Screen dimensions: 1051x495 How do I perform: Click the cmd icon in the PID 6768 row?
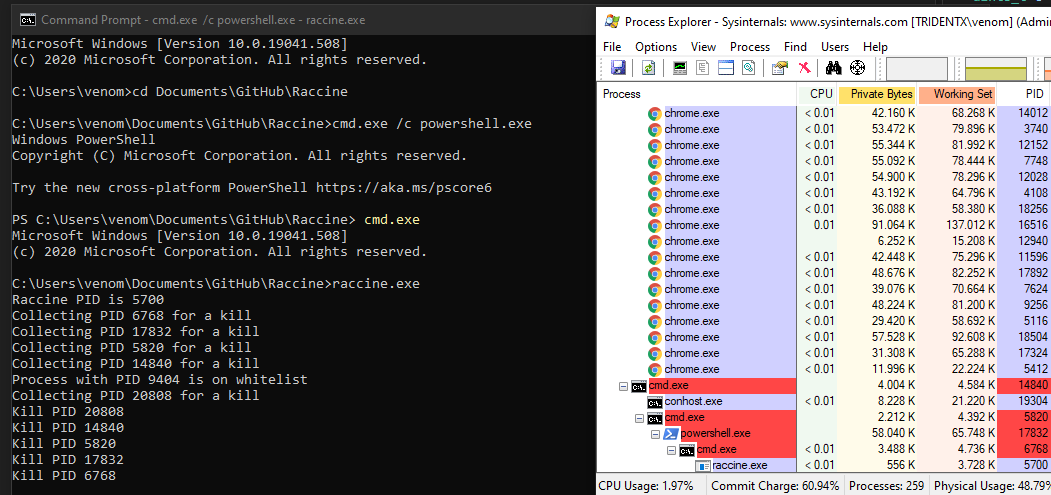tap(687, 449)
